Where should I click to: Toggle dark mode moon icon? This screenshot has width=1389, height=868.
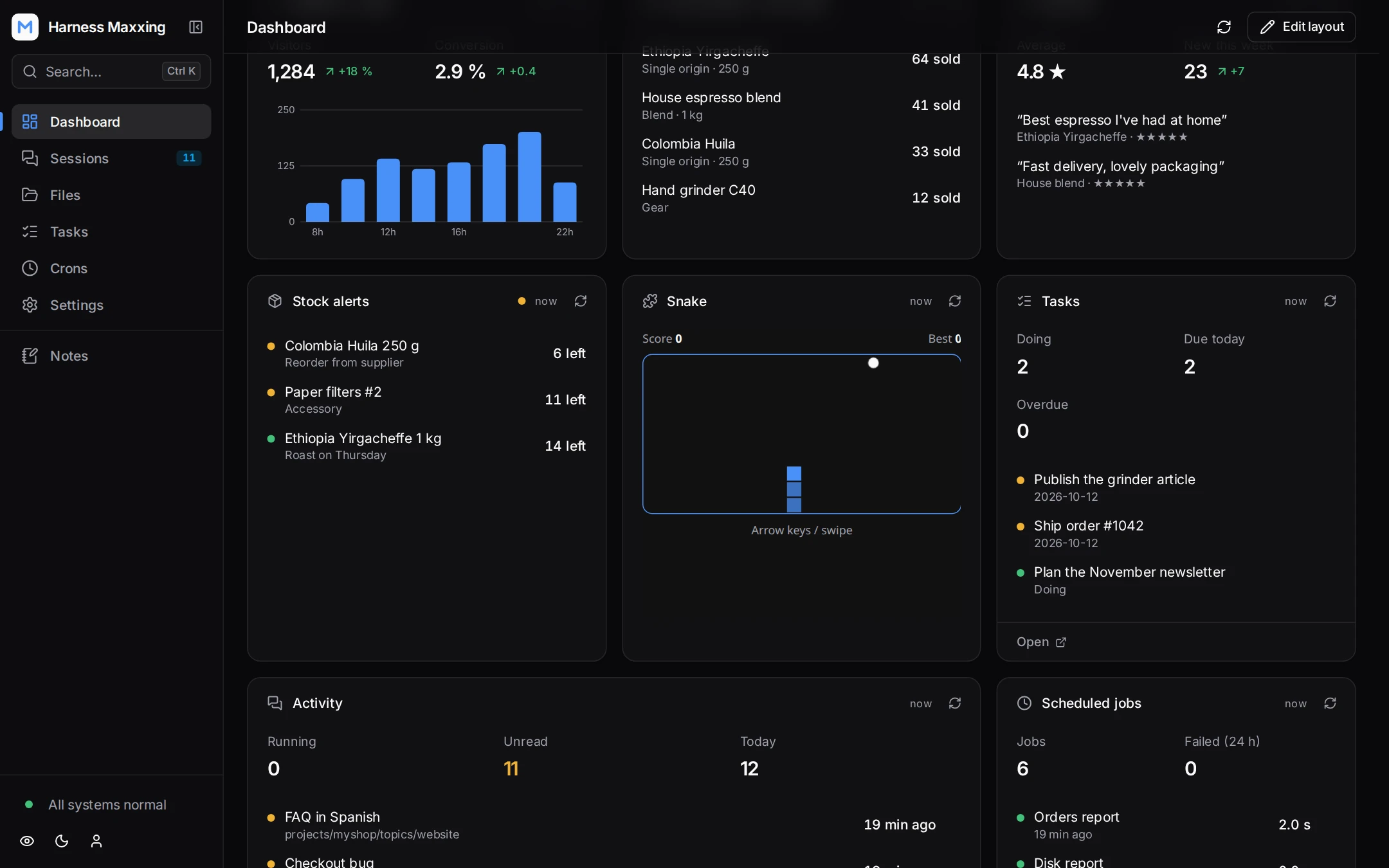click(62, 841)
